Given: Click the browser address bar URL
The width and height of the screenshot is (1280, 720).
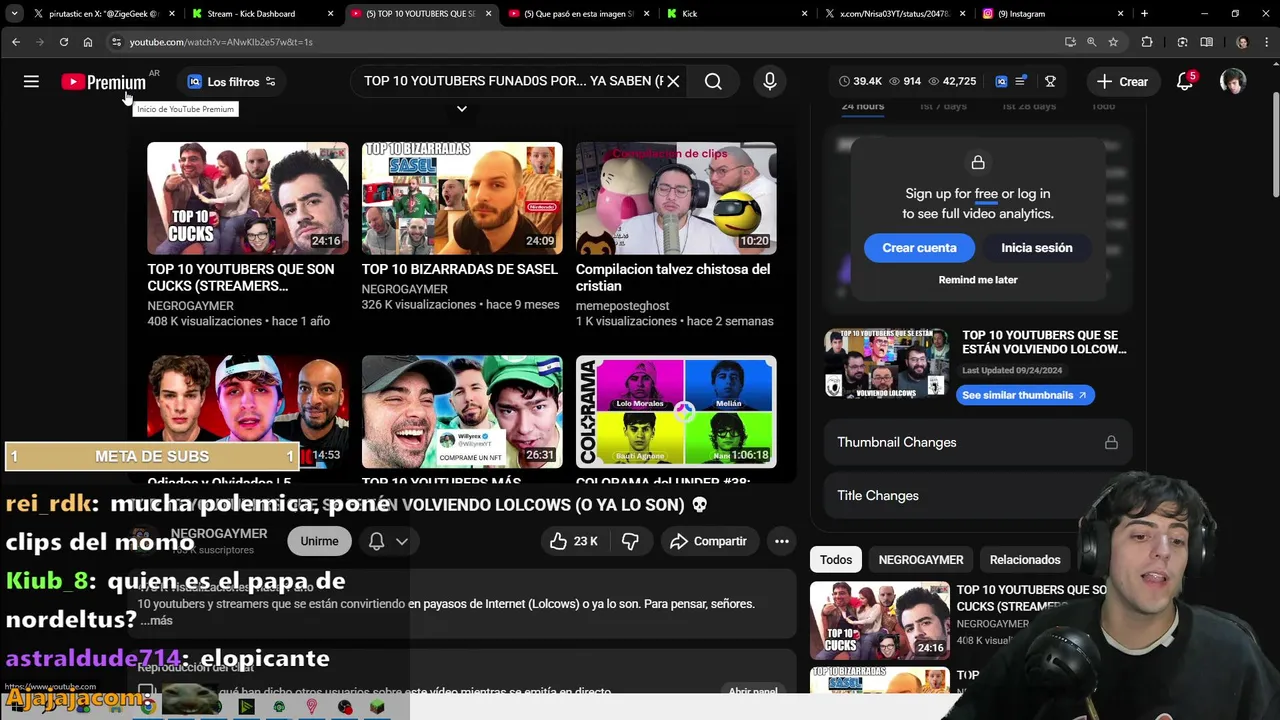Looking at the screenshot, I should coord(221,42).
